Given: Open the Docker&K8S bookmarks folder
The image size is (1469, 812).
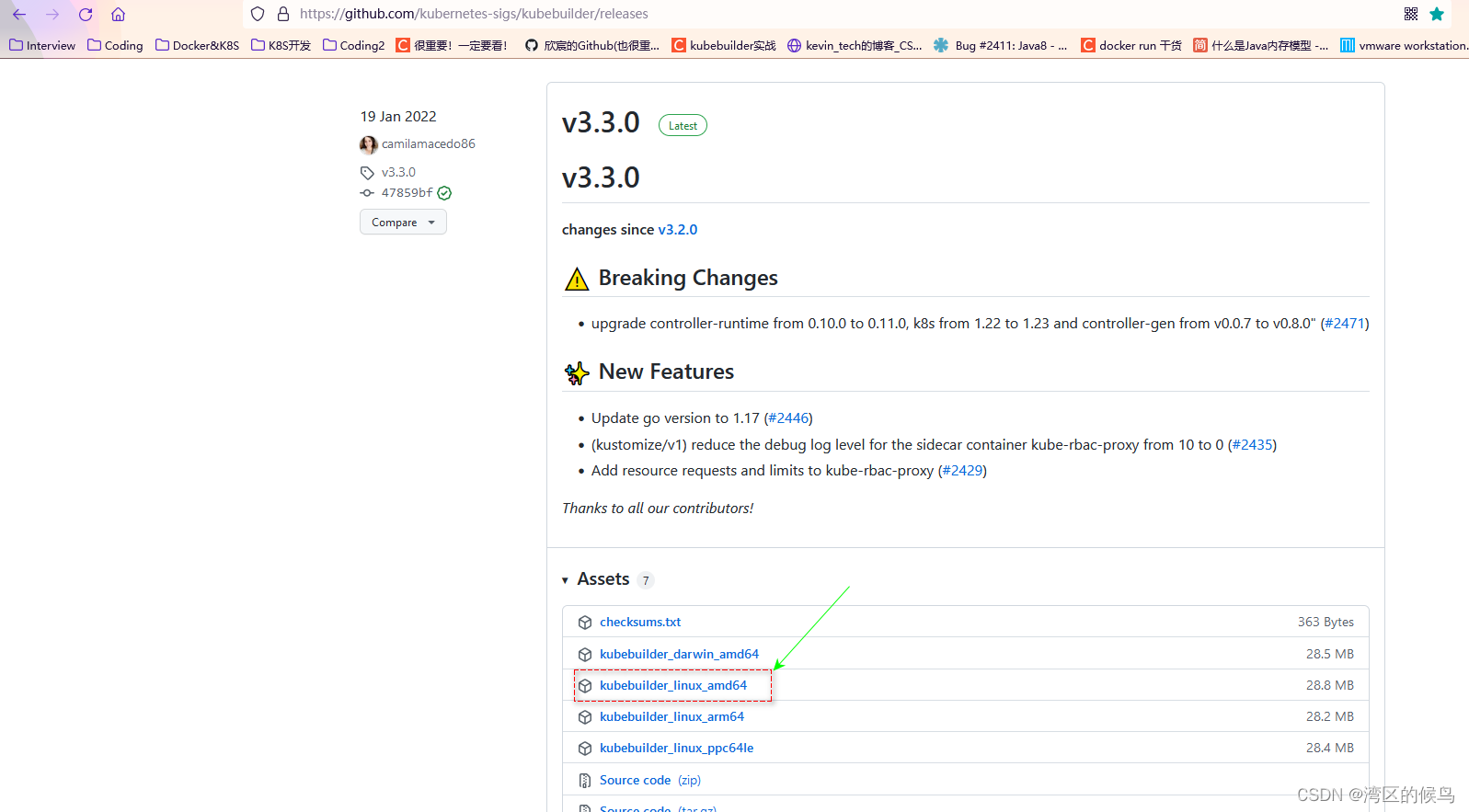Looking at the screenshot, I should click(197, 45).
